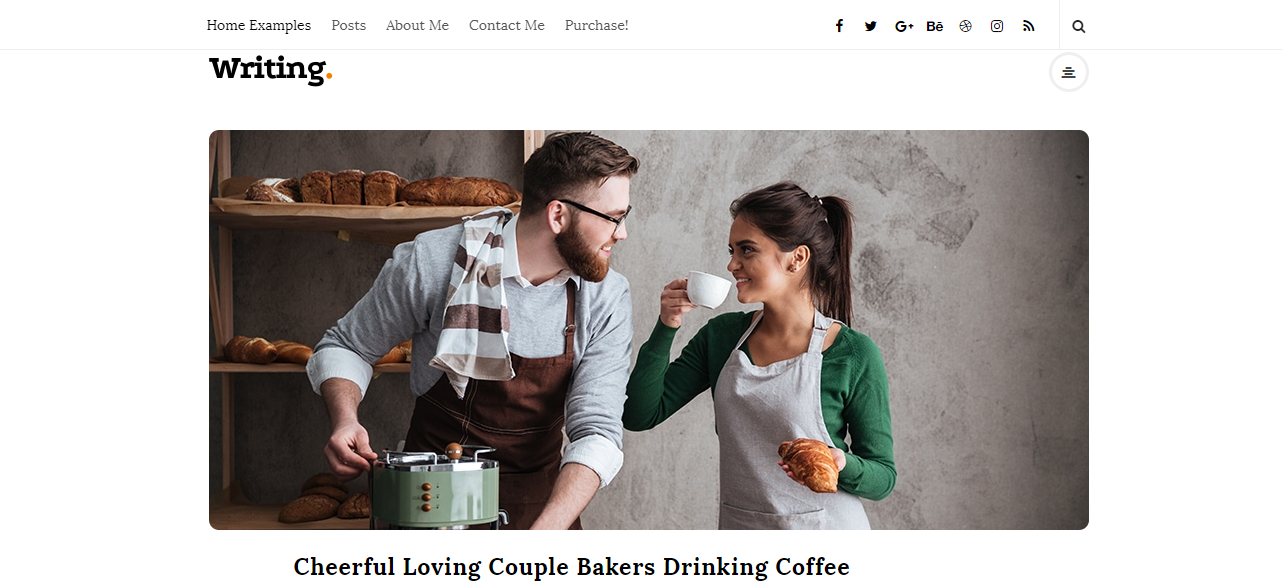Toggle the round sidebar menu button
Screen dimensions: 1282x581
point(1068,72)
